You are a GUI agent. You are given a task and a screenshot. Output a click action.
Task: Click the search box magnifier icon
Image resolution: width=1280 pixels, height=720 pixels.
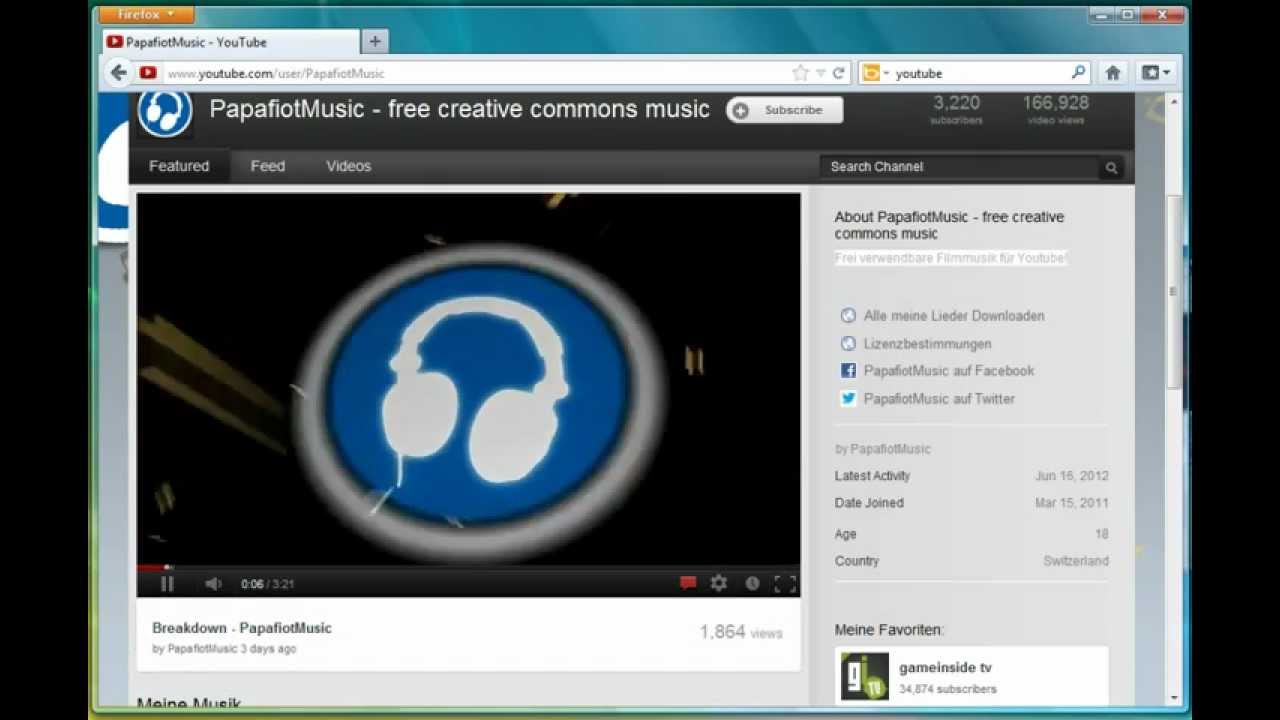click(x=1078, y=72)
